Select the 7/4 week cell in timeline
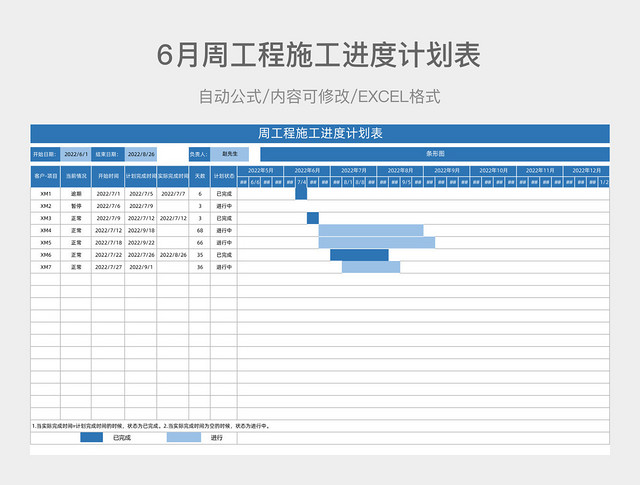This screenshot has width=640, height=485. pyautogui.click(x=301, y=182)
